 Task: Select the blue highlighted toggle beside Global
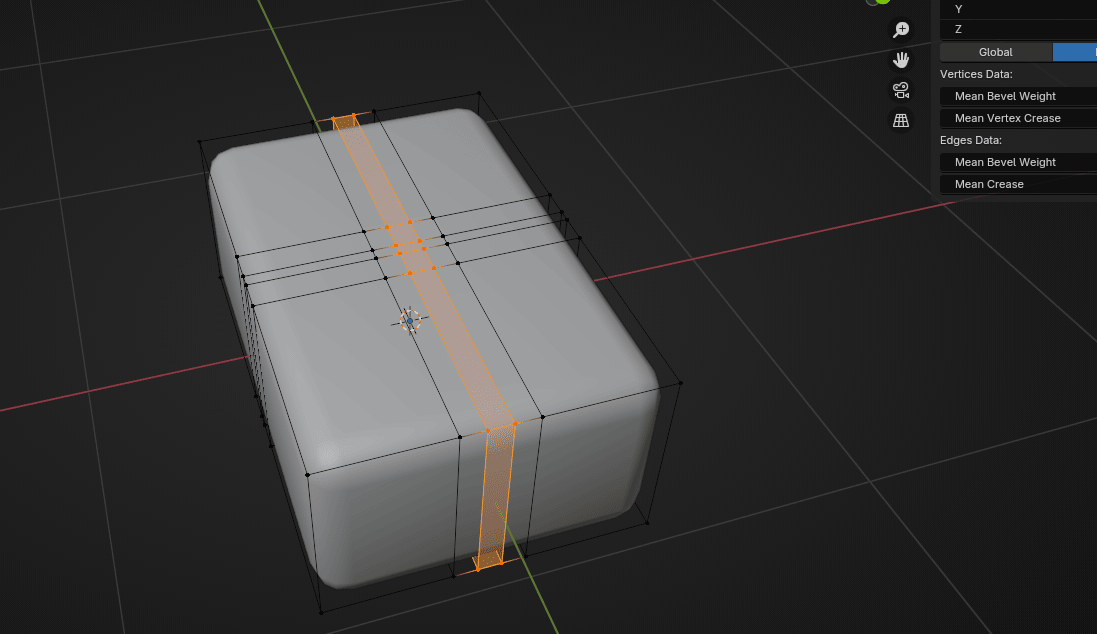click(1075, 52)
